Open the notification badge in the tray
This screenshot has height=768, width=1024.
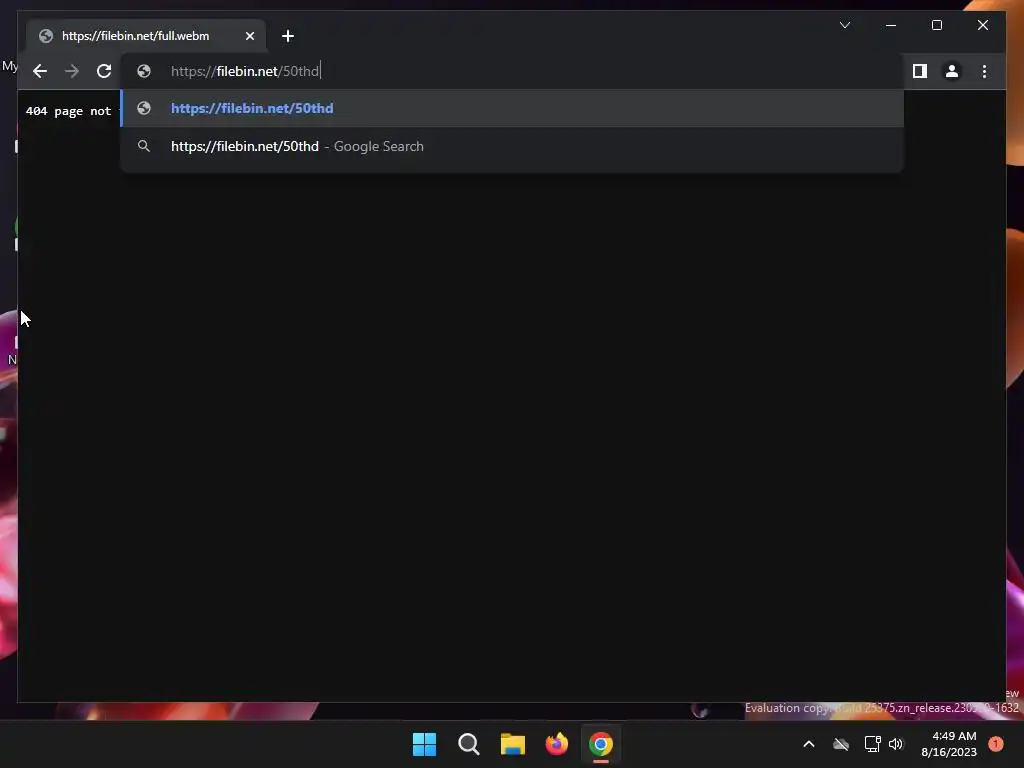[996, 744]
